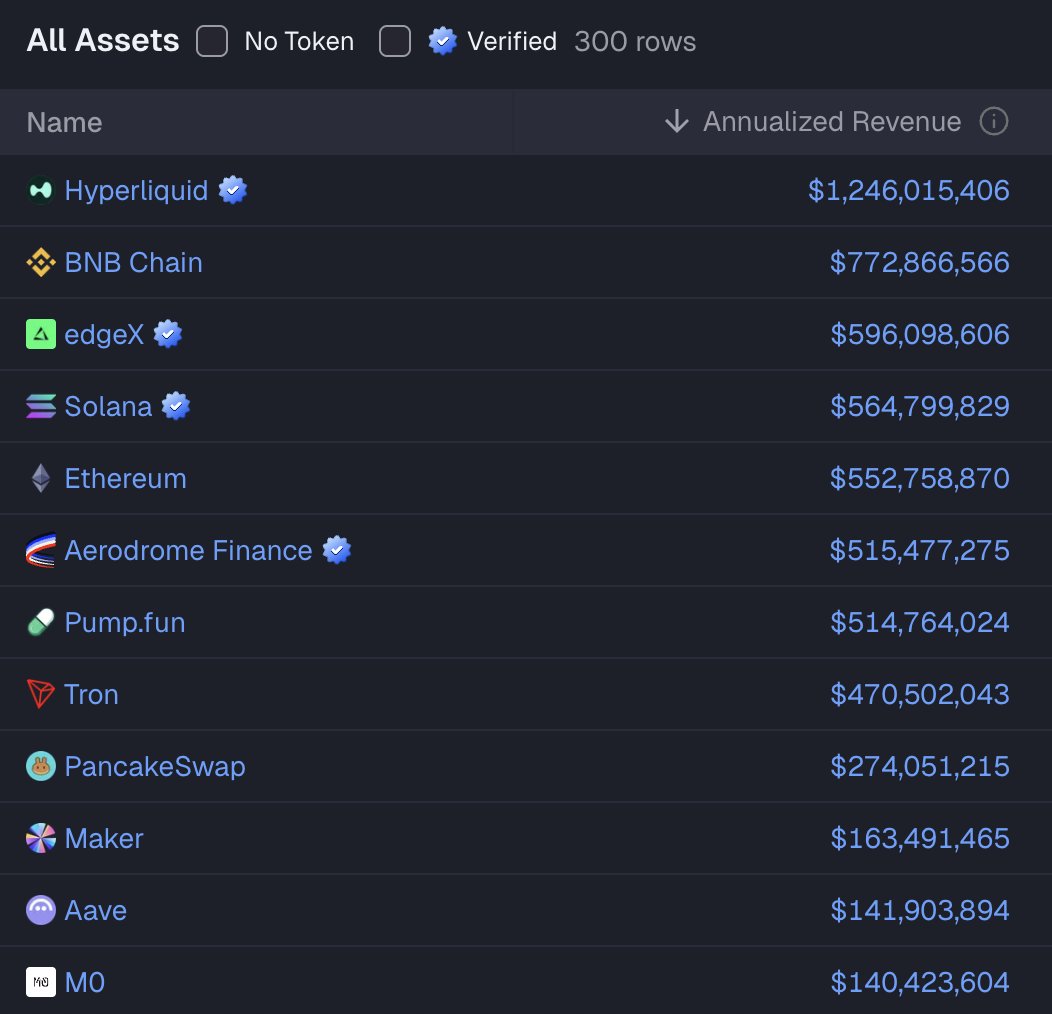Open the Aave project link
The width and height of the screenshot is (1052, 1014).
coord(96,910)
